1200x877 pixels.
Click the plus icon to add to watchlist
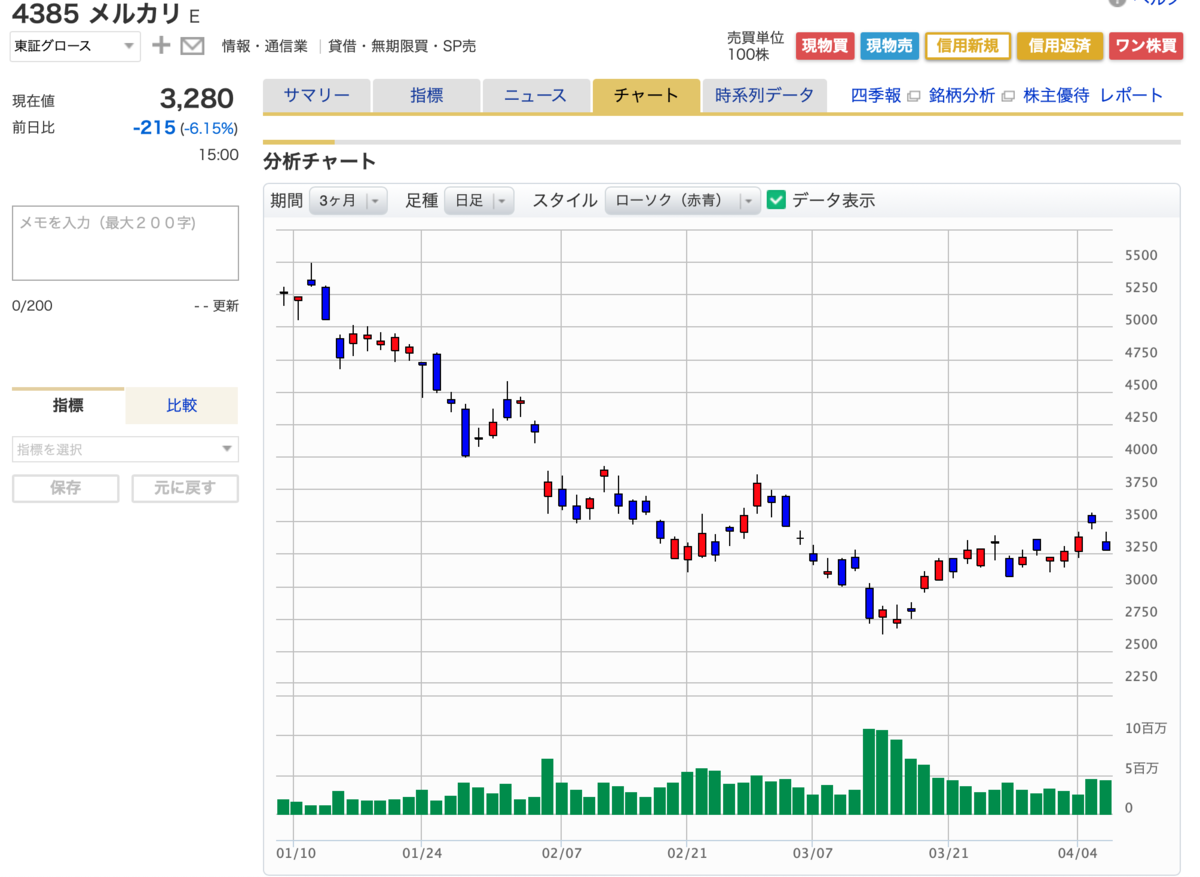(161, 45)
